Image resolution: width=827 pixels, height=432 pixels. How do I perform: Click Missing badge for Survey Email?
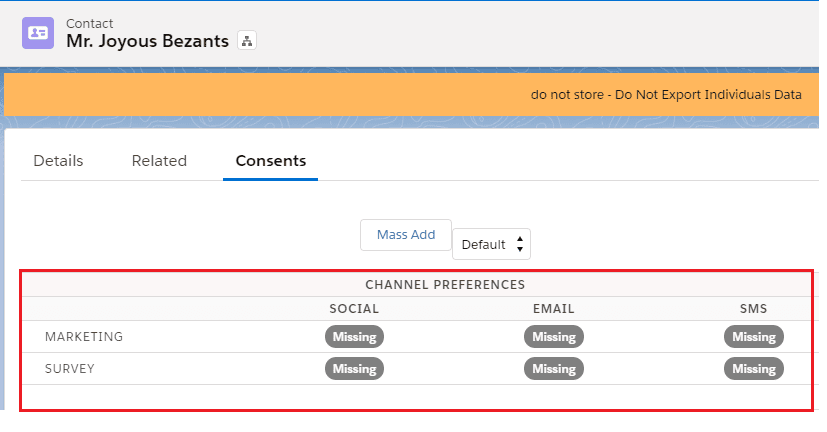(x=554, y=369)
